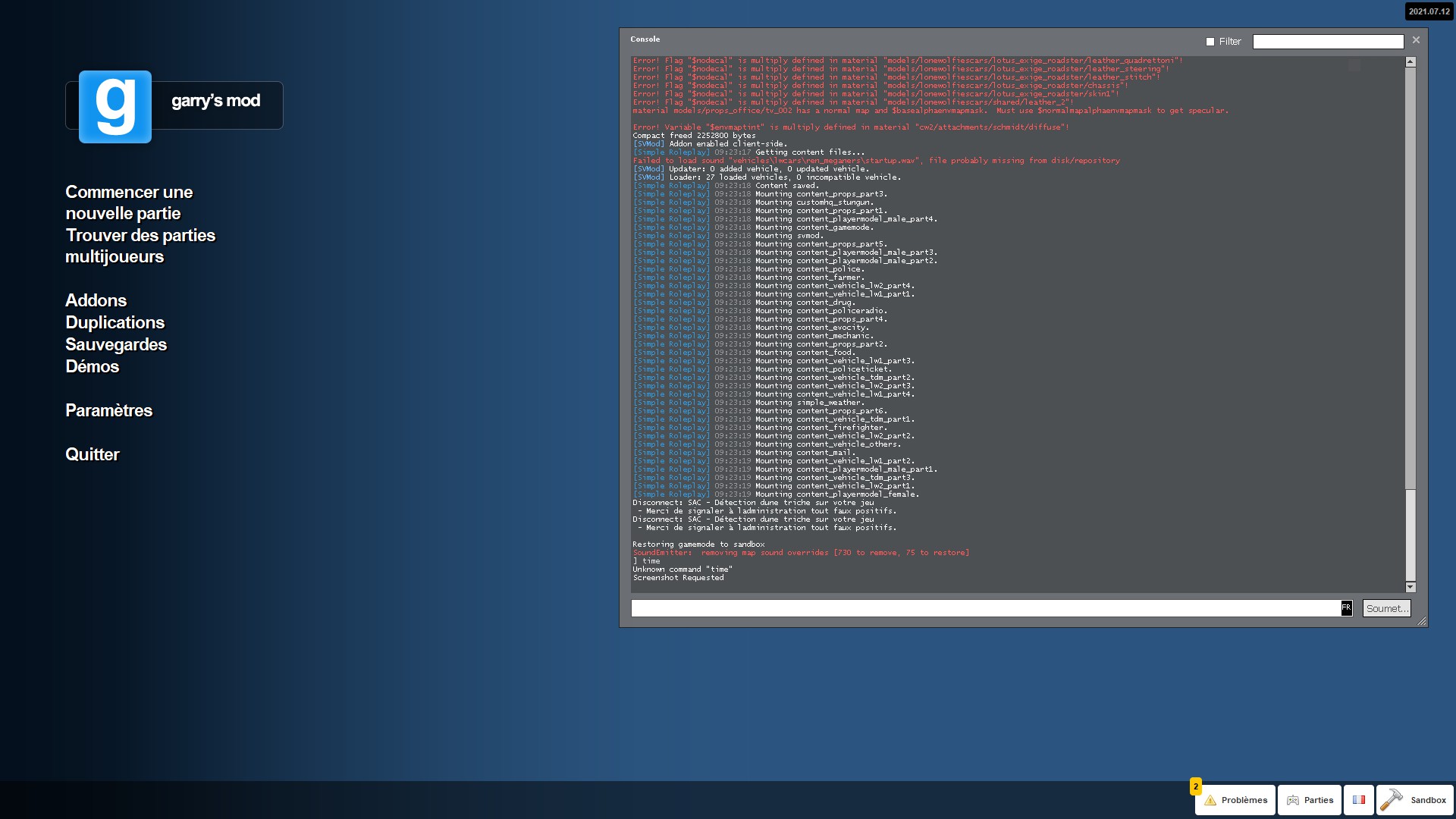Viewport: 1456px width, 819px height.
Task: Click Quitter to exit the game
Action: [92, 454]
